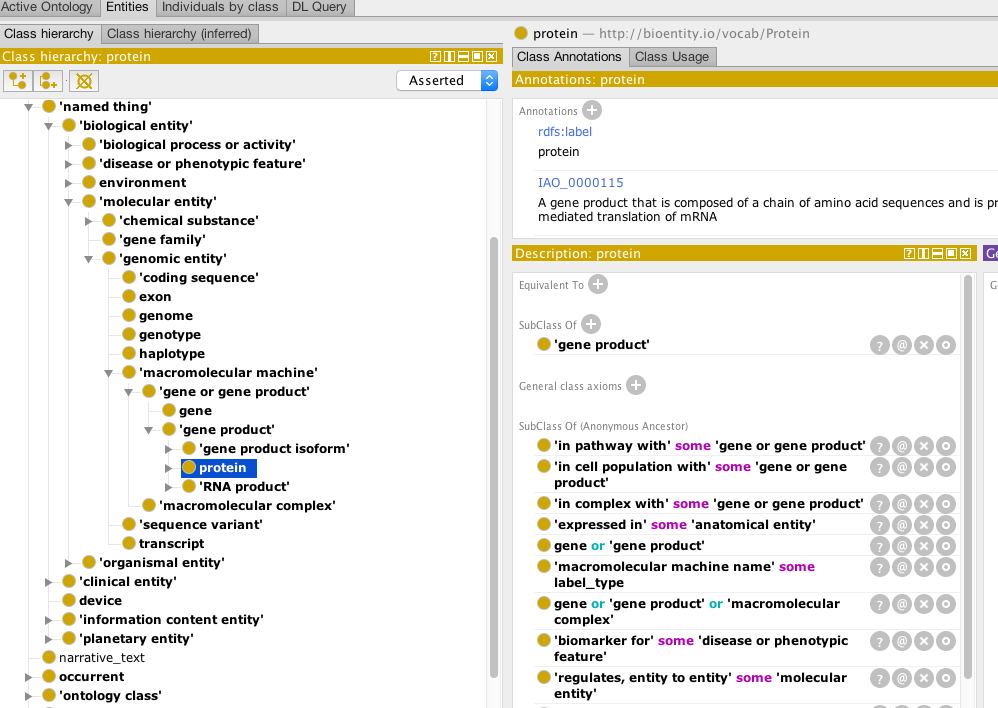The height and width of the screenshot is (708, 998).
Task: Annotate the 'expressed in' anatomical entity axiom
Action: 902,525
